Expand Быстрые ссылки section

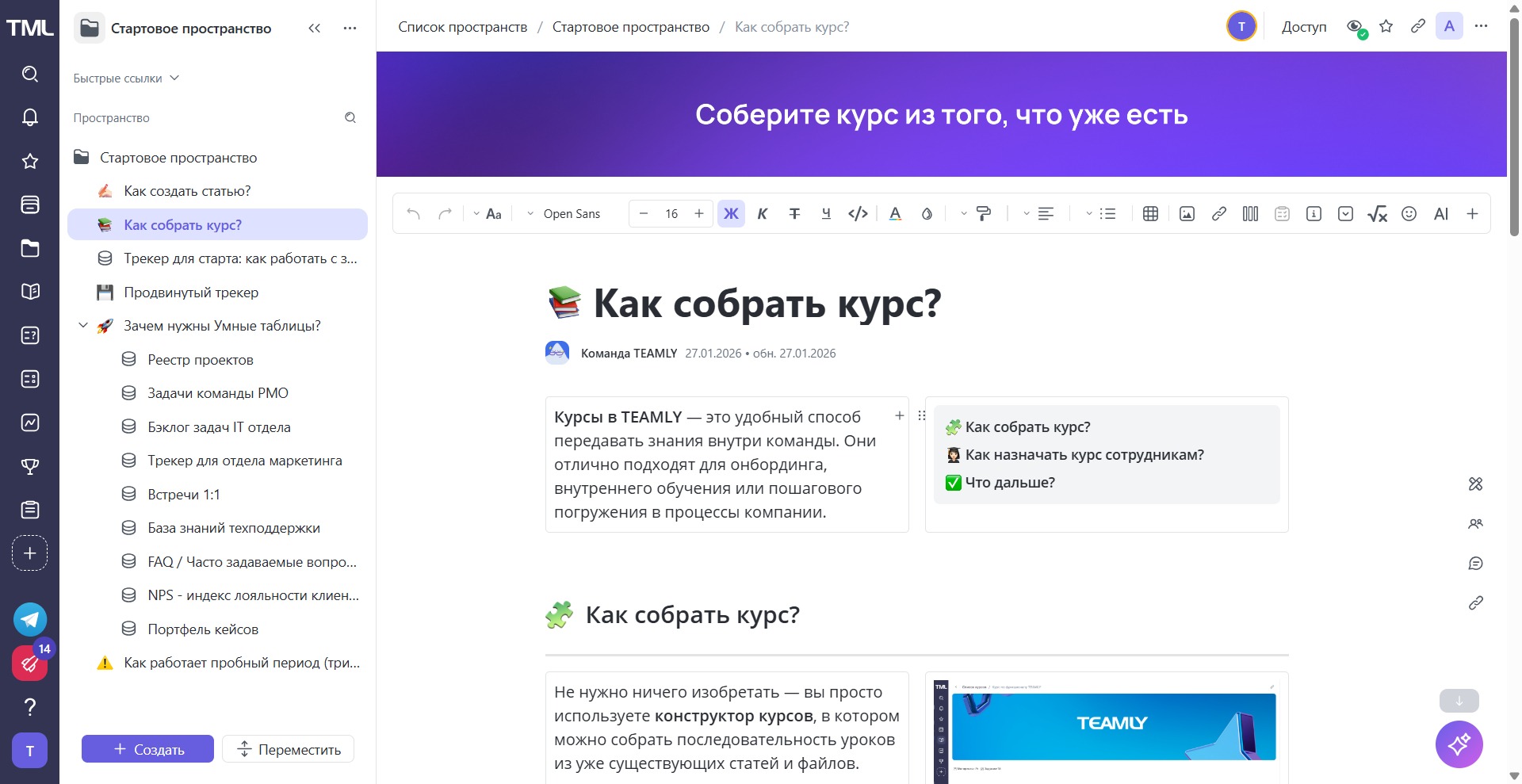126,78
